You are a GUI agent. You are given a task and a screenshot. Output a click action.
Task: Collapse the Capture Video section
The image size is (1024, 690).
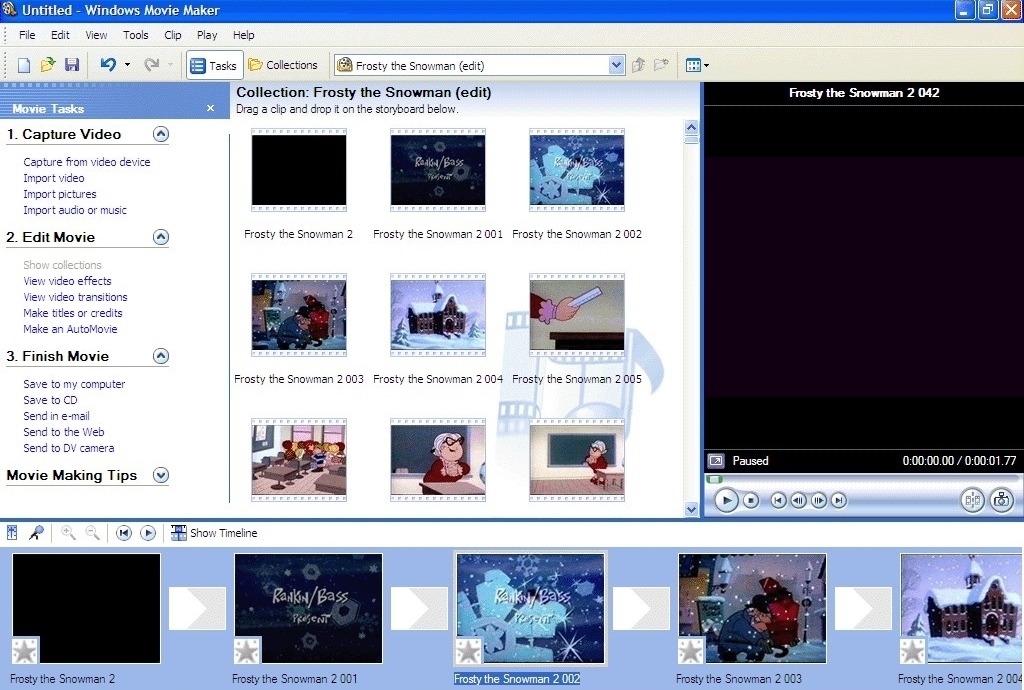pyautogui.click(x=161, y=134)
